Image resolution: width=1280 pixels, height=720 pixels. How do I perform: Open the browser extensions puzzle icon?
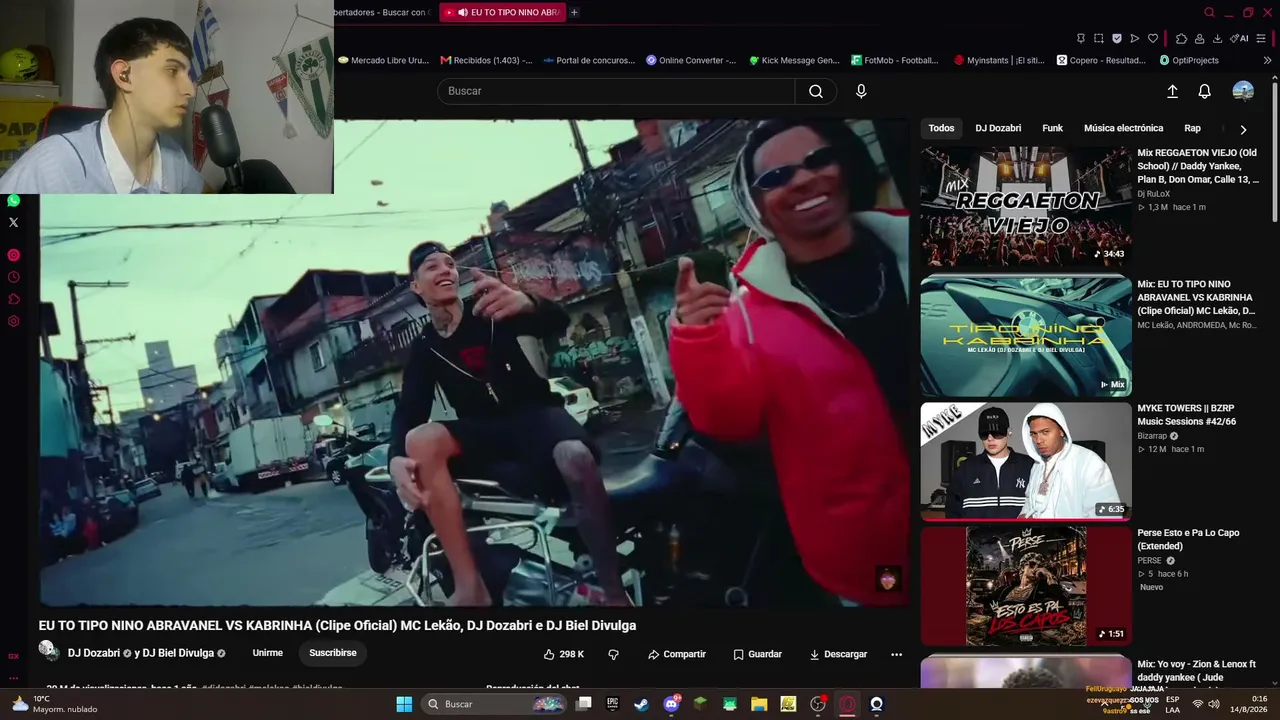point(1181,38)
